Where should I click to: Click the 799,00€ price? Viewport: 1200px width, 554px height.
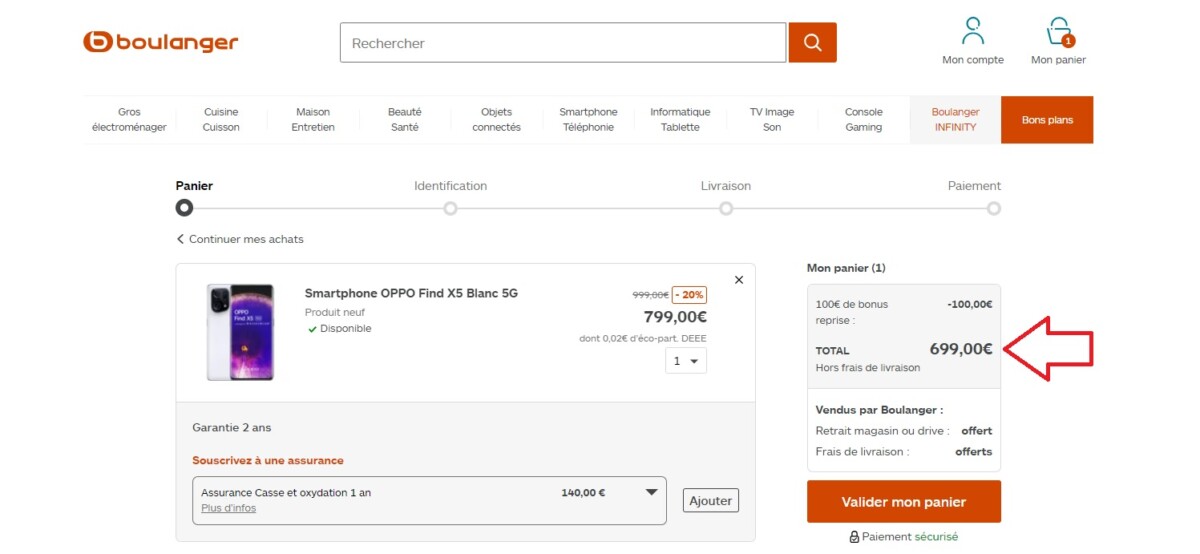point(675,317)
